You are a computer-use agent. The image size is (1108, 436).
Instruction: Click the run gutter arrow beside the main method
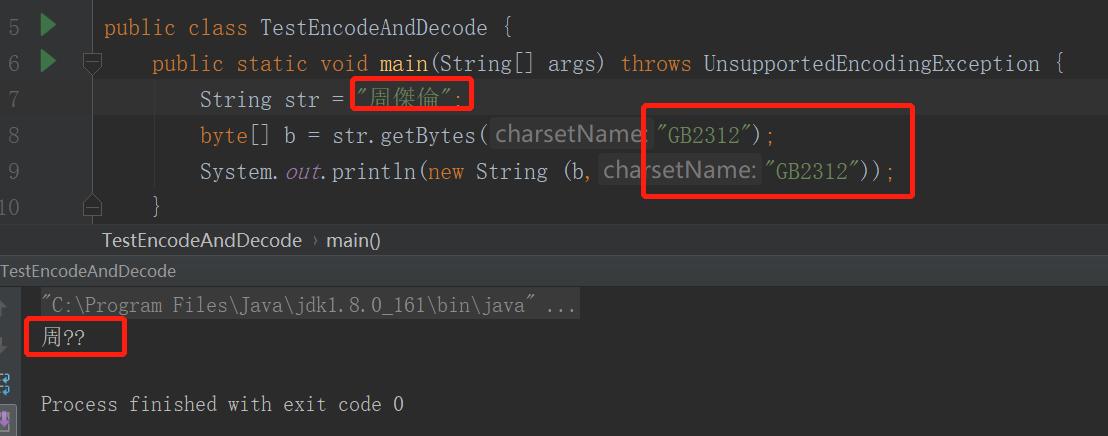tap(47, 62)
